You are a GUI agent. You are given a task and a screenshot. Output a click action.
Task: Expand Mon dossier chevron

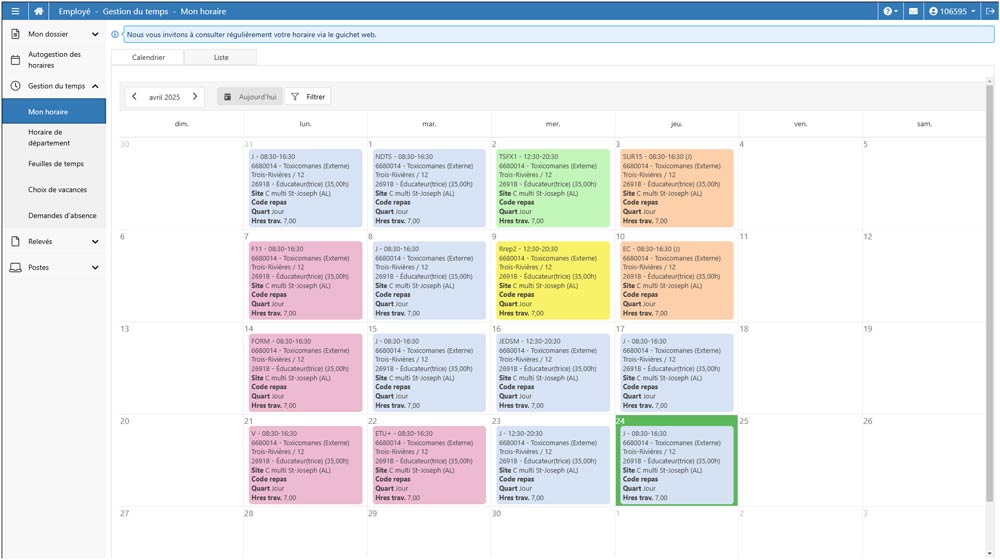point(95,34)
